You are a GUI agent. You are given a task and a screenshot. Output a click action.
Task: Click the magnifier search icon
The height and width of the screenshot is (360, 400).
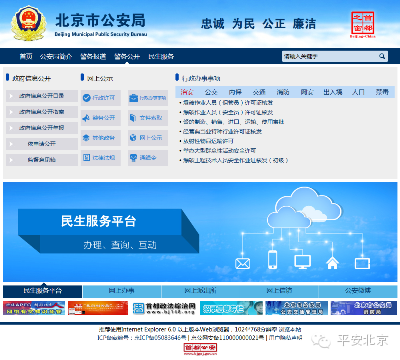382,56
